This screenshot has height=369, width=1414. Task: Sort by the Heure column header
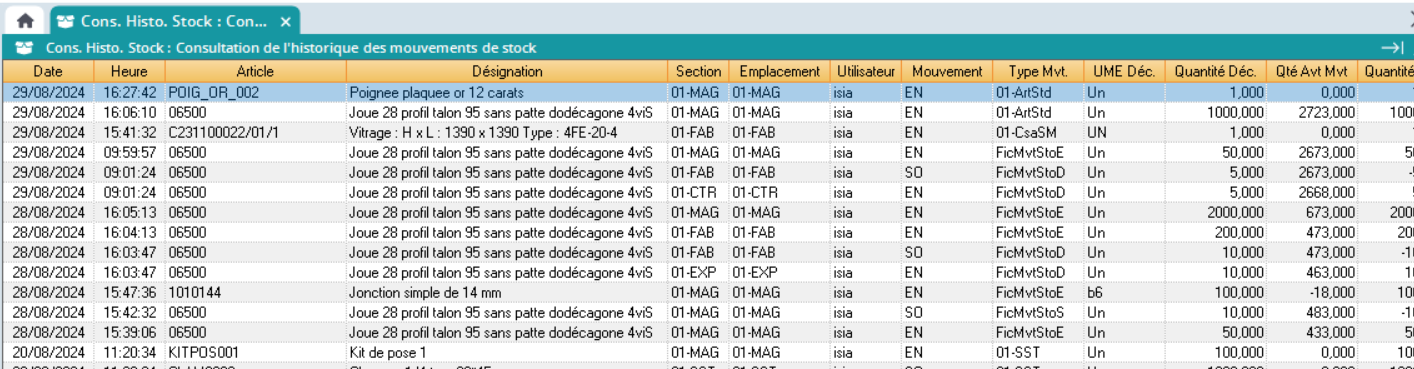tap(130, 72)
